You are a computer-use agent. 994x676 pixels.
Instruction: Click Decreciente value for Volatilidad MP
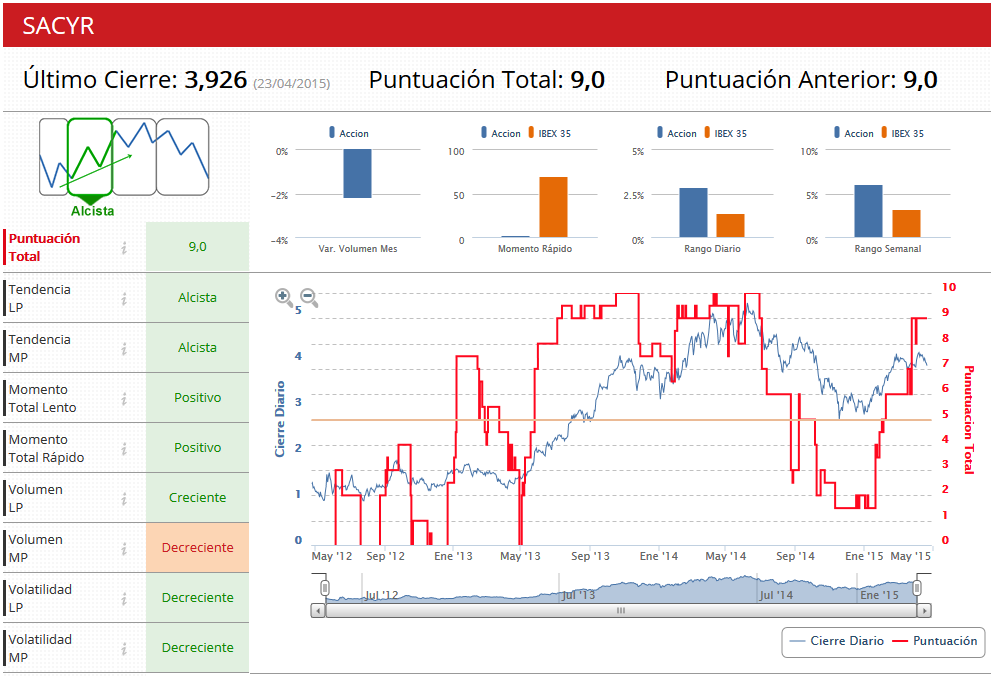click(x=198, y=647)
